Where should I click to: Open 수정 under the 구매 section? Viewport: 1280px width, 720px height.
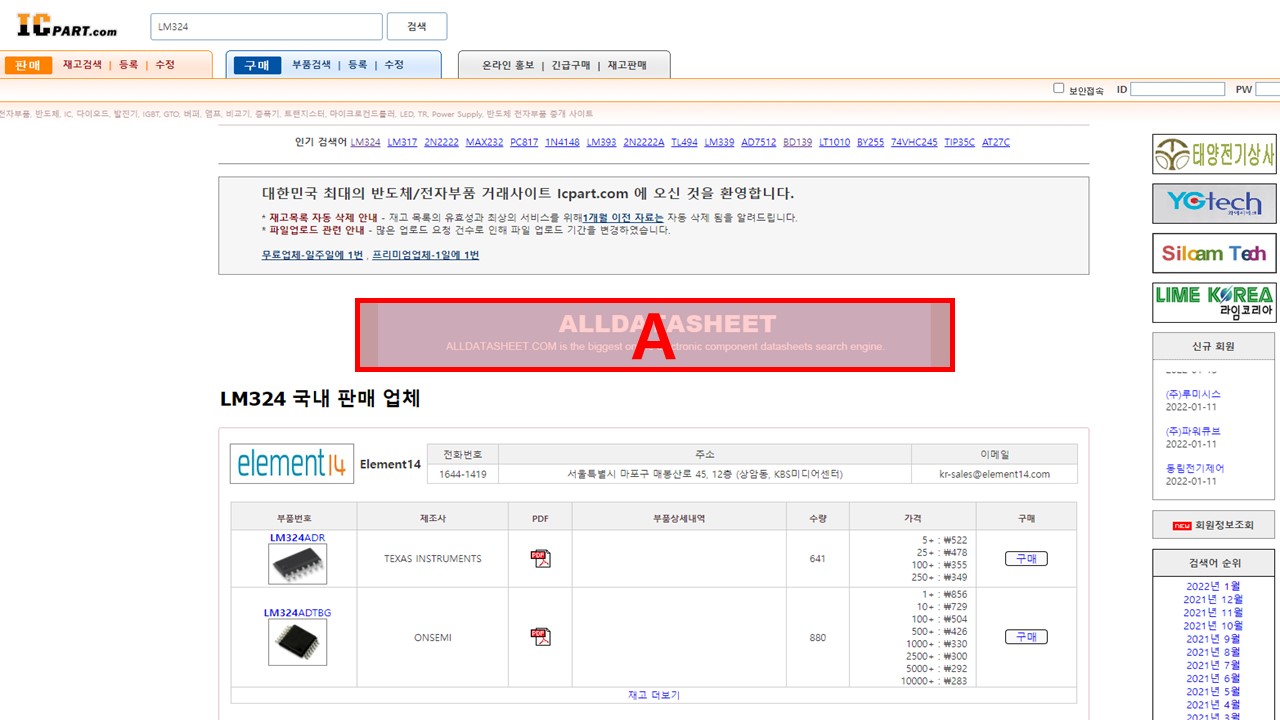[x=394, y=64]
